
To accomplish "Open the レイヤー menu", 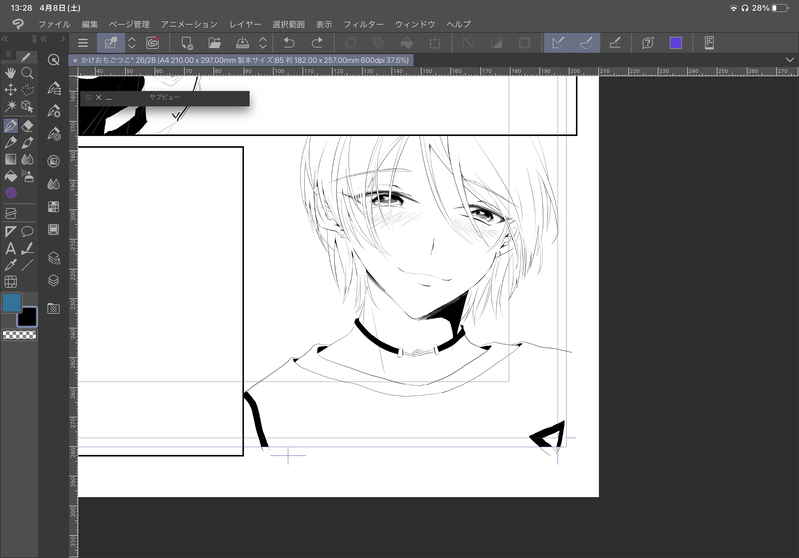I will tap(245, 24).
